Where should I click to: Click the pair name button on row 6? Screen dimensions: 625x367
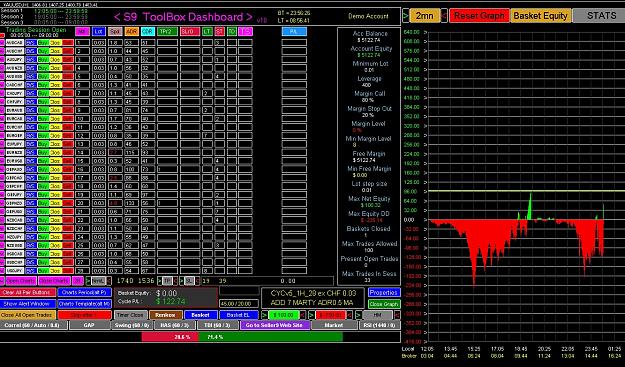point(15,85)
